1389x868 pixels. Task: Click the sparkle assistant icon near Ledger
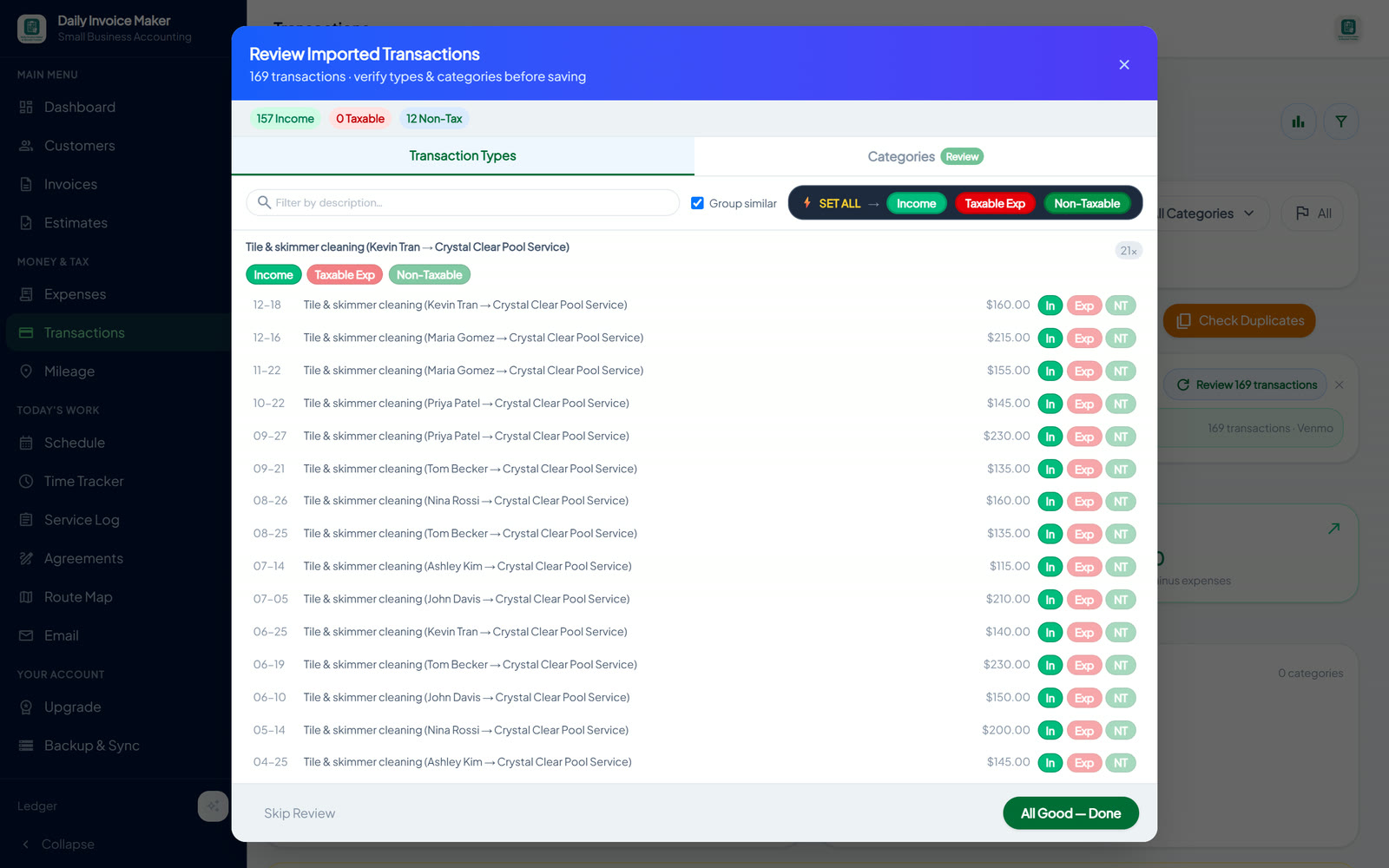pos(213,806)
